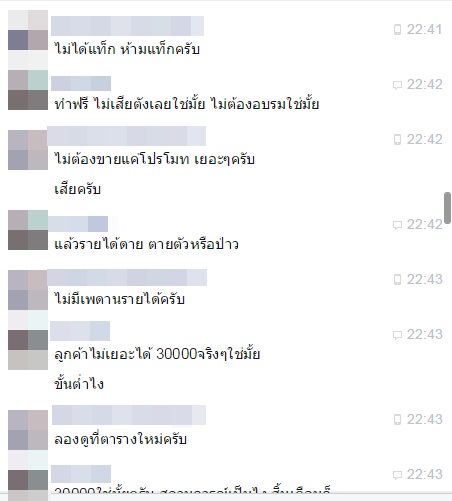Image resolution: width=452 pixels, height=501 pixels.
Task: Open avatar of ไม่ได้แท็ก ห้ามแท็กครับ sender
Action: point(28,40)
